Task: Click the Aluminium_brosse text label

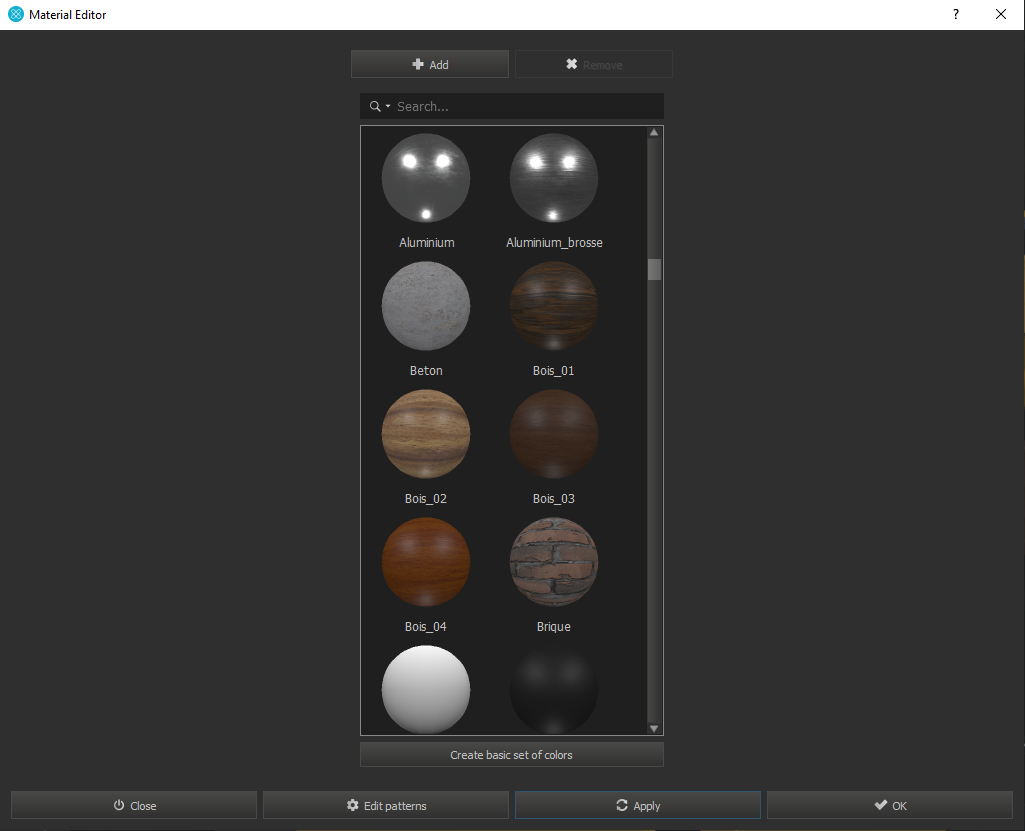Action: pyautogui.click(x=554, y=243)
